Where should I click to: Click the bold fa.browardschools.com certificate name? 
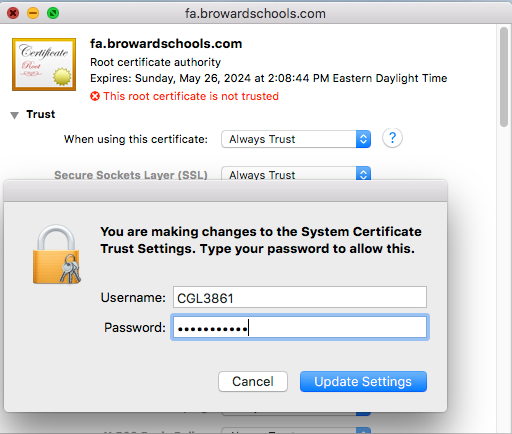click(x=166, y=44)
